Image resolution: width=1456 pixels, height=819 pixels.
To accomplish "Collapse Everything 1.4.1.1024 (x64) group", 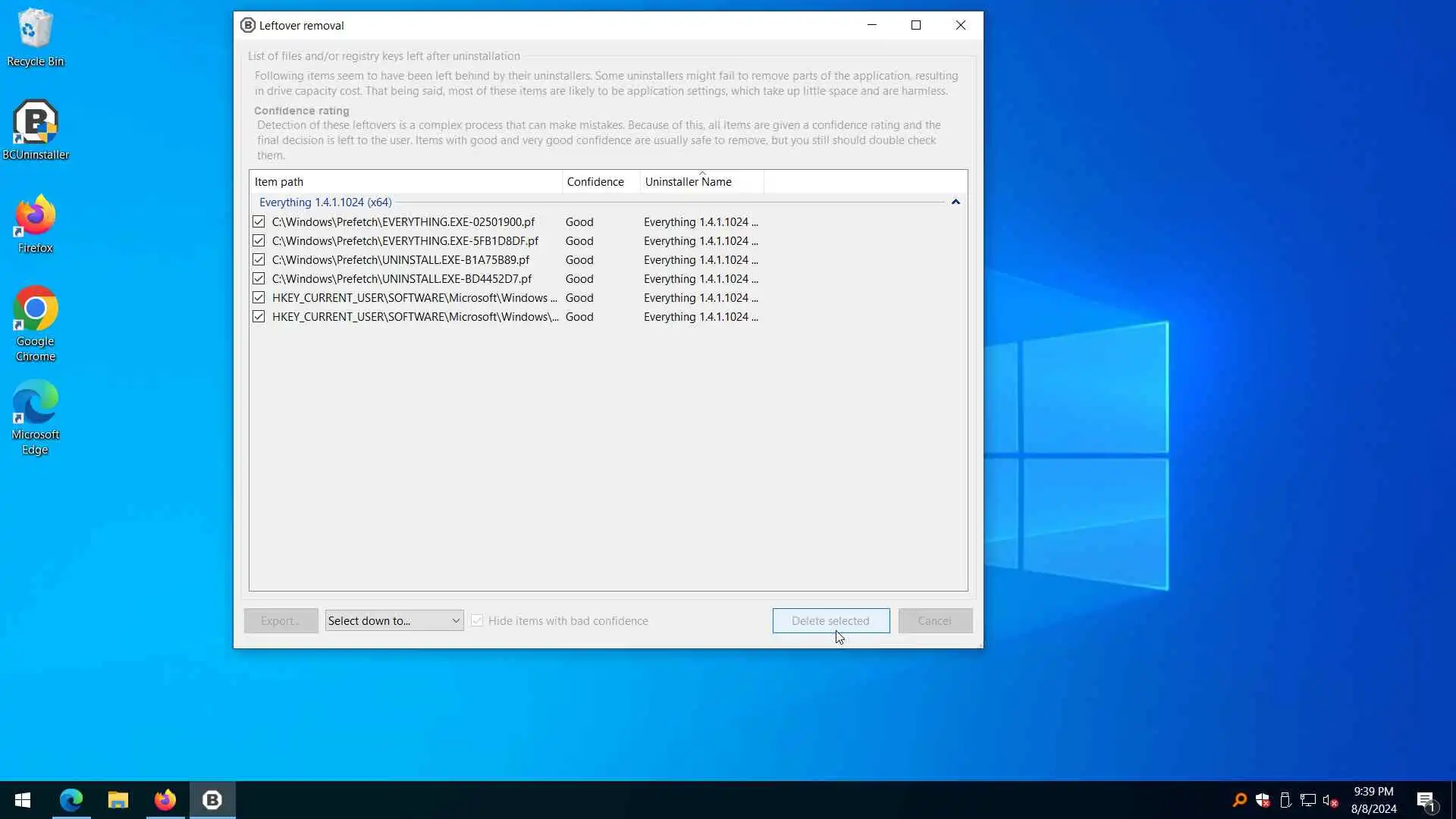I will (x=955, y=202).
